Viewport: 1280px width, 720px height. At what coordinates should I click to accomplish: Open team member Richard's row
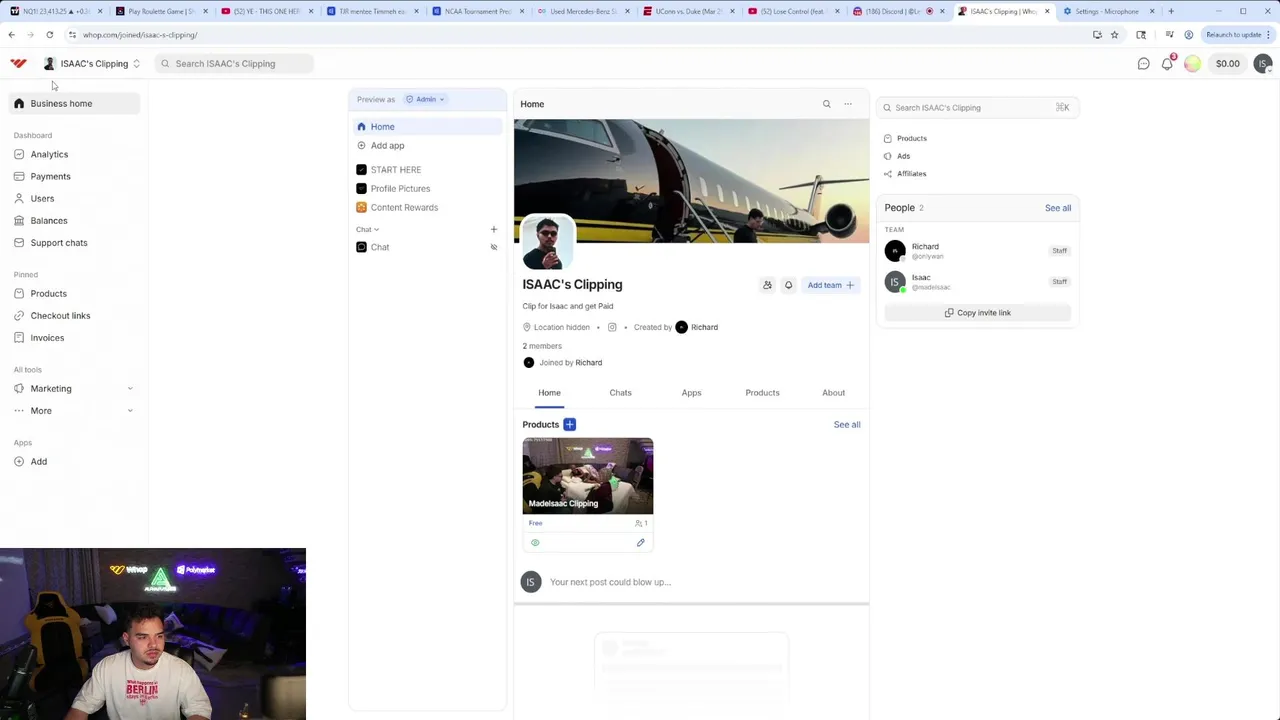click(977, 251)
